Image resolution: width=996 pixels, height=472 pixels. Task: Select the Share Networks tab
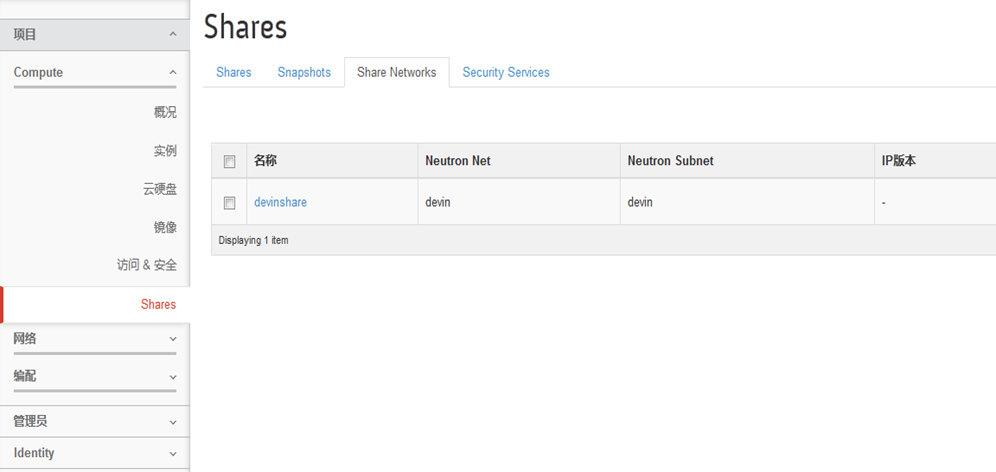(x=396, y=72)
